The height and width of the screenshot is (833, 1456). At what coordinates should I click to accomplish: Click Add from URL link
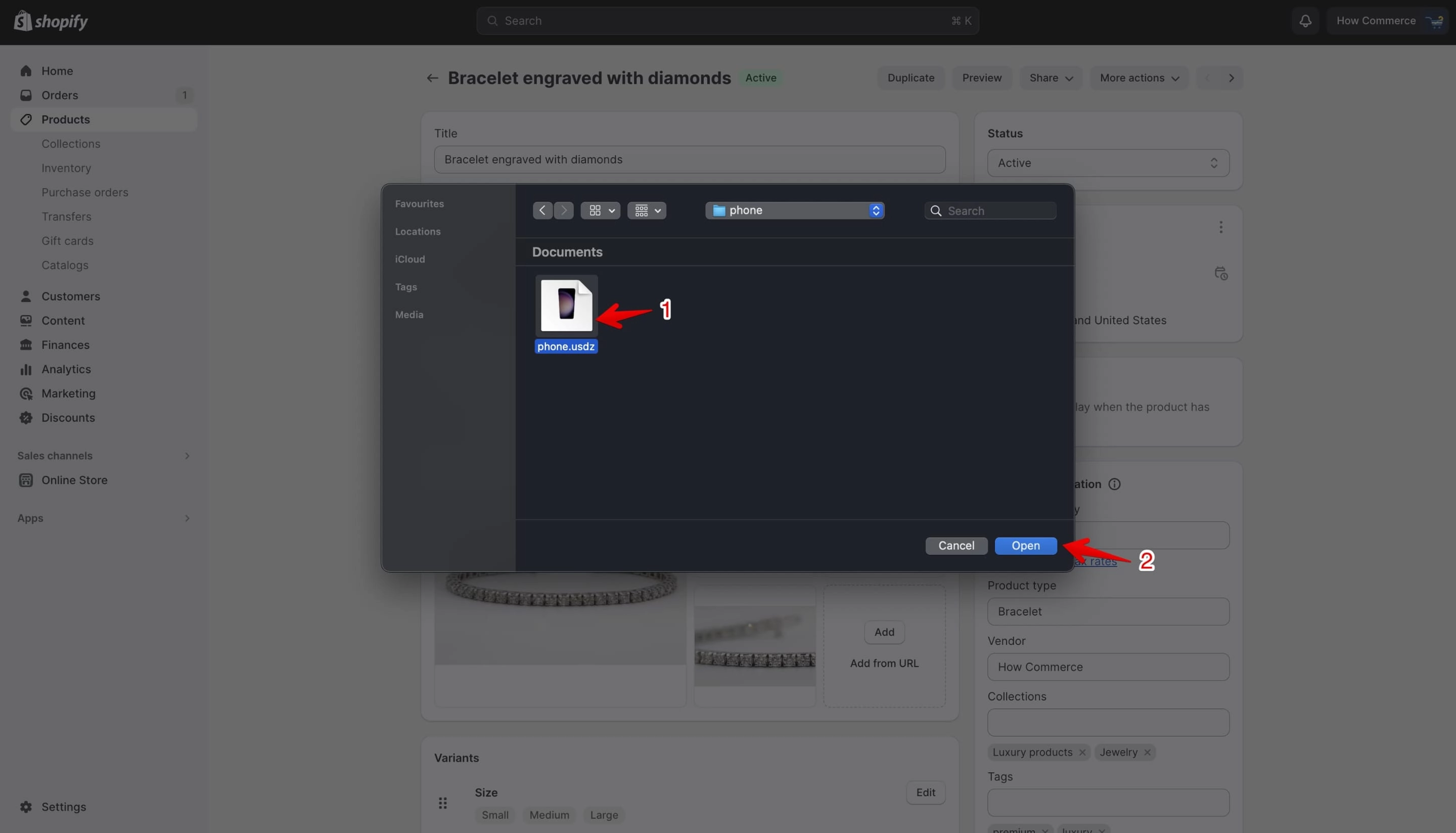[884, 664]
